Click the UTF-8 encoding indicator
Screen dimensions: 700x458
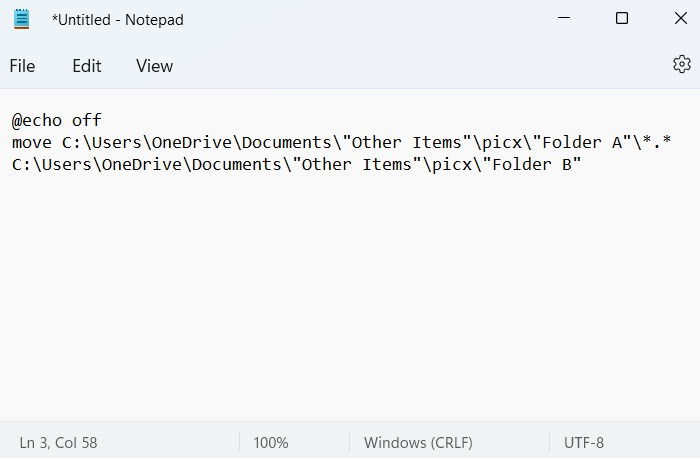583,443
